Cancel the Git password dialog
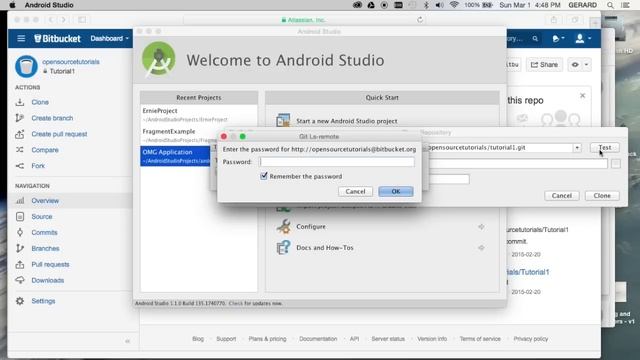Viewport: 640px width, 360px height. [355, 191]
